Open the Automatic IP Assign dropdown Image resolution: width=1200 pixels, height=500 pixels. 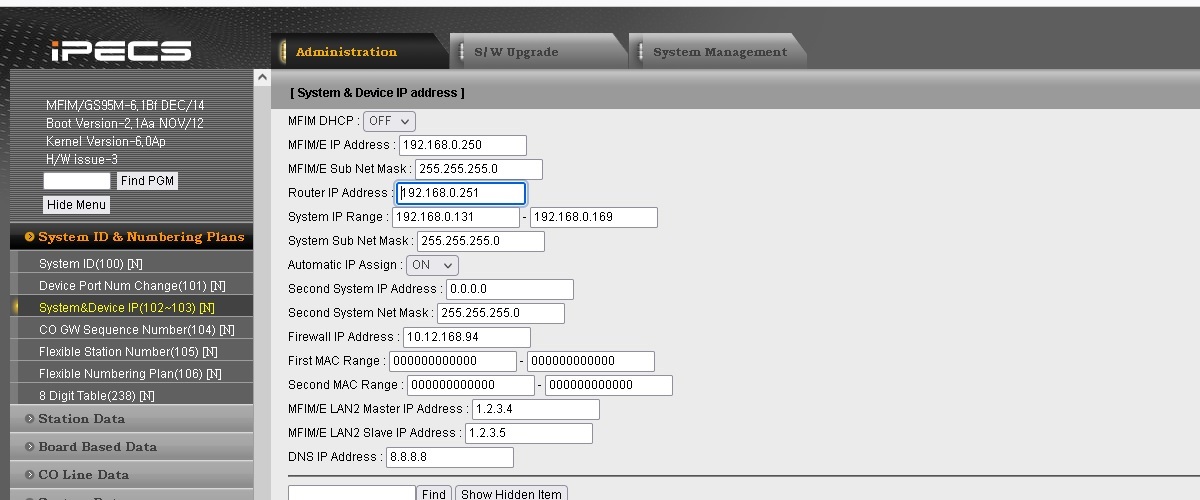[x=432, y=265]
